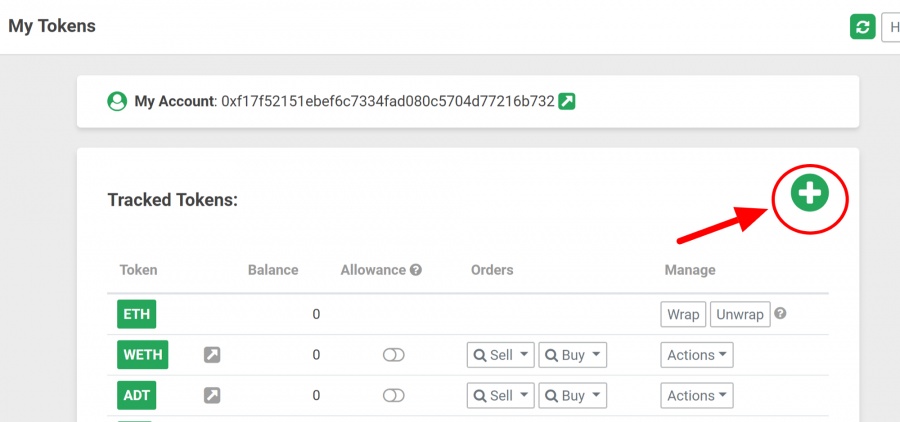Click the My Account avatar icon

(x=117, y=102)
